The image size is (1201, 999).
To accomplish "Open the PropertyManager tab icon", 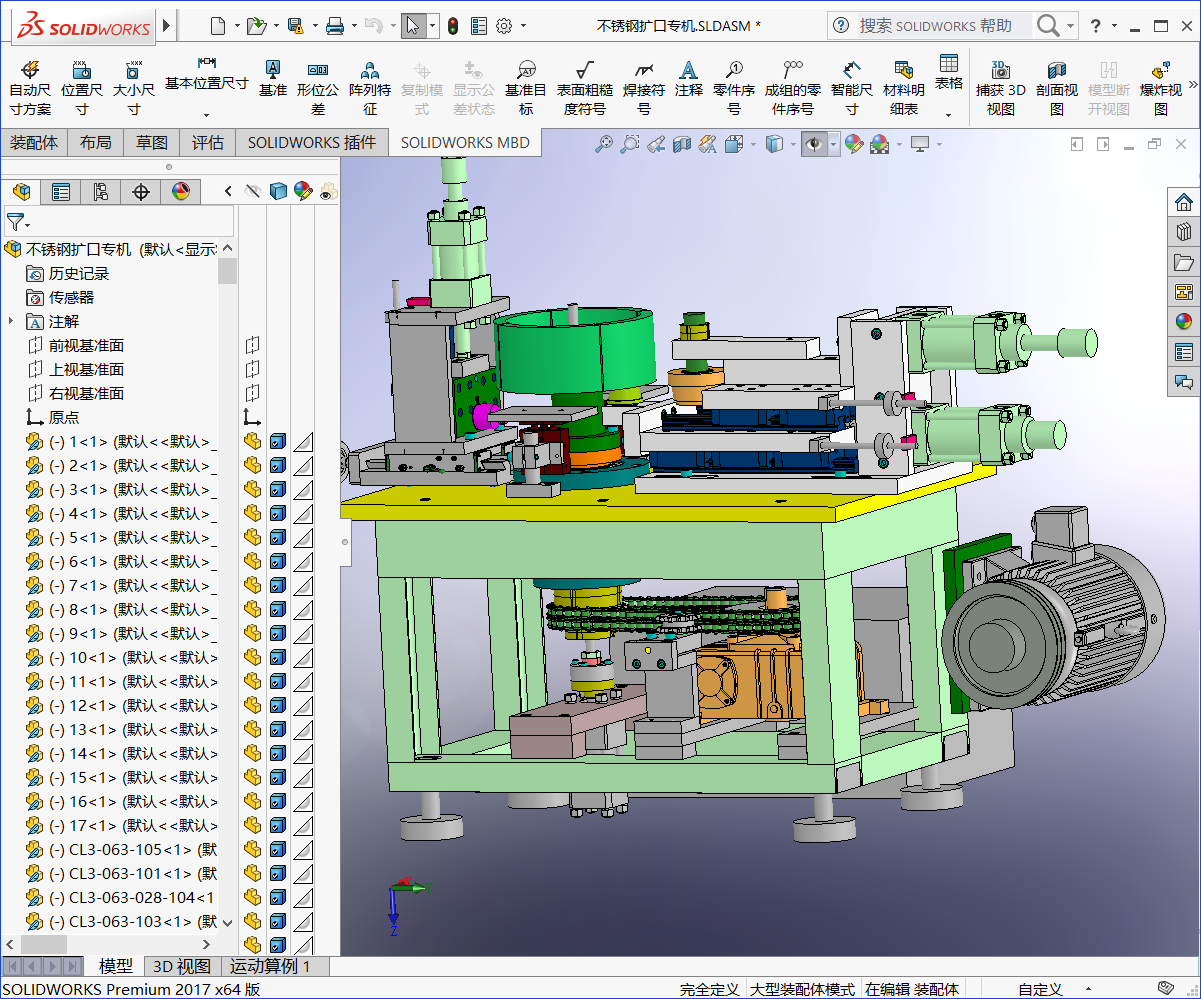I will click(x=60, y=191).
